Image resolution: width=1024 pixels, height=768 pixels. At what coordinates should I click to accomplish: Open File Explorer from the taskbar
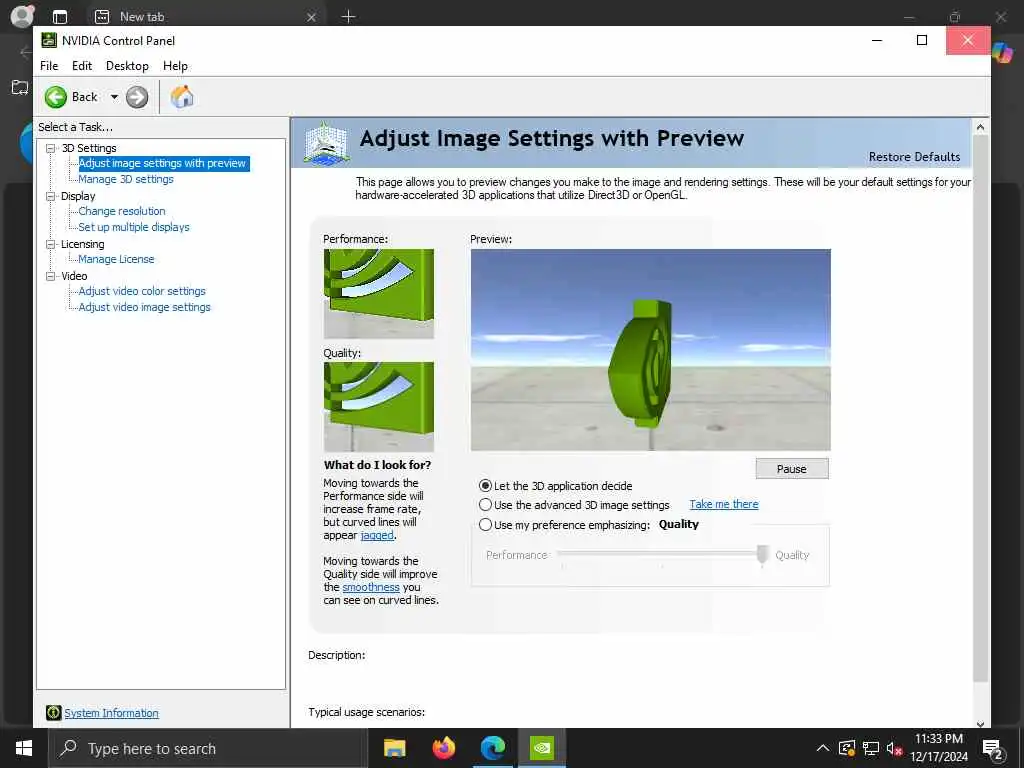coord(394,748)
